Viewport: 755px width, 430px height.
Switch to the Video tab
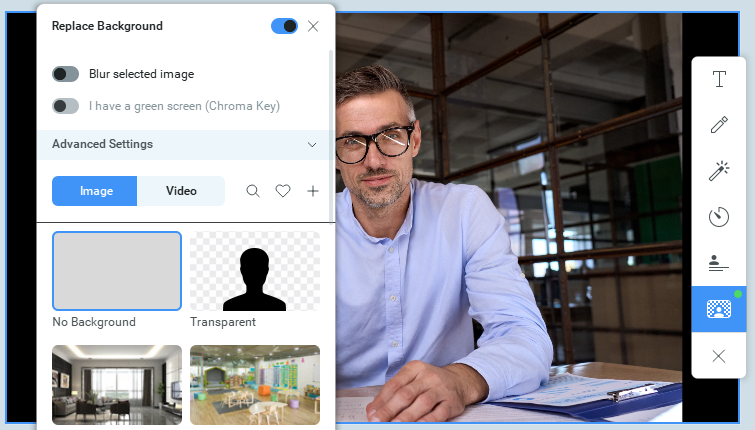(181, 191)
